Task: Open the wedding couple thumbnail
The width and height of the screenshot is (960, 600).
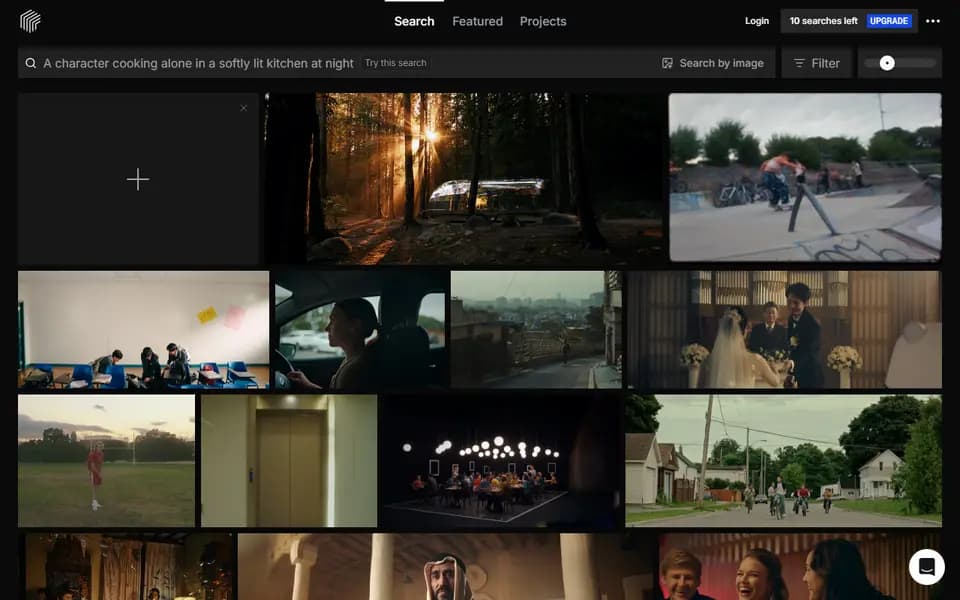Action: coord(784,329)
